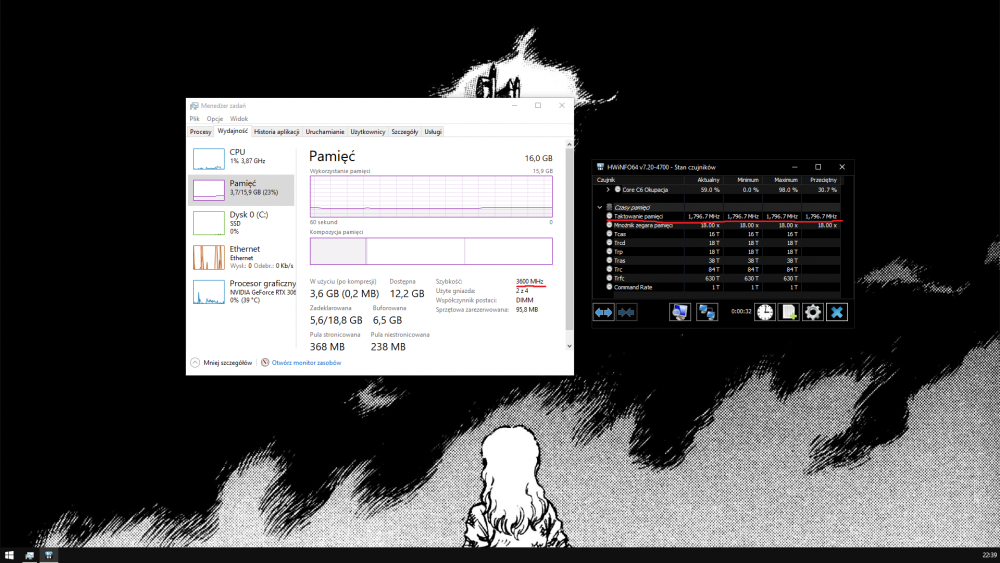1000x563 pixels.
Task: Switch to the Usługi tab
Action: pyautogui.click(x=433, y=132)
